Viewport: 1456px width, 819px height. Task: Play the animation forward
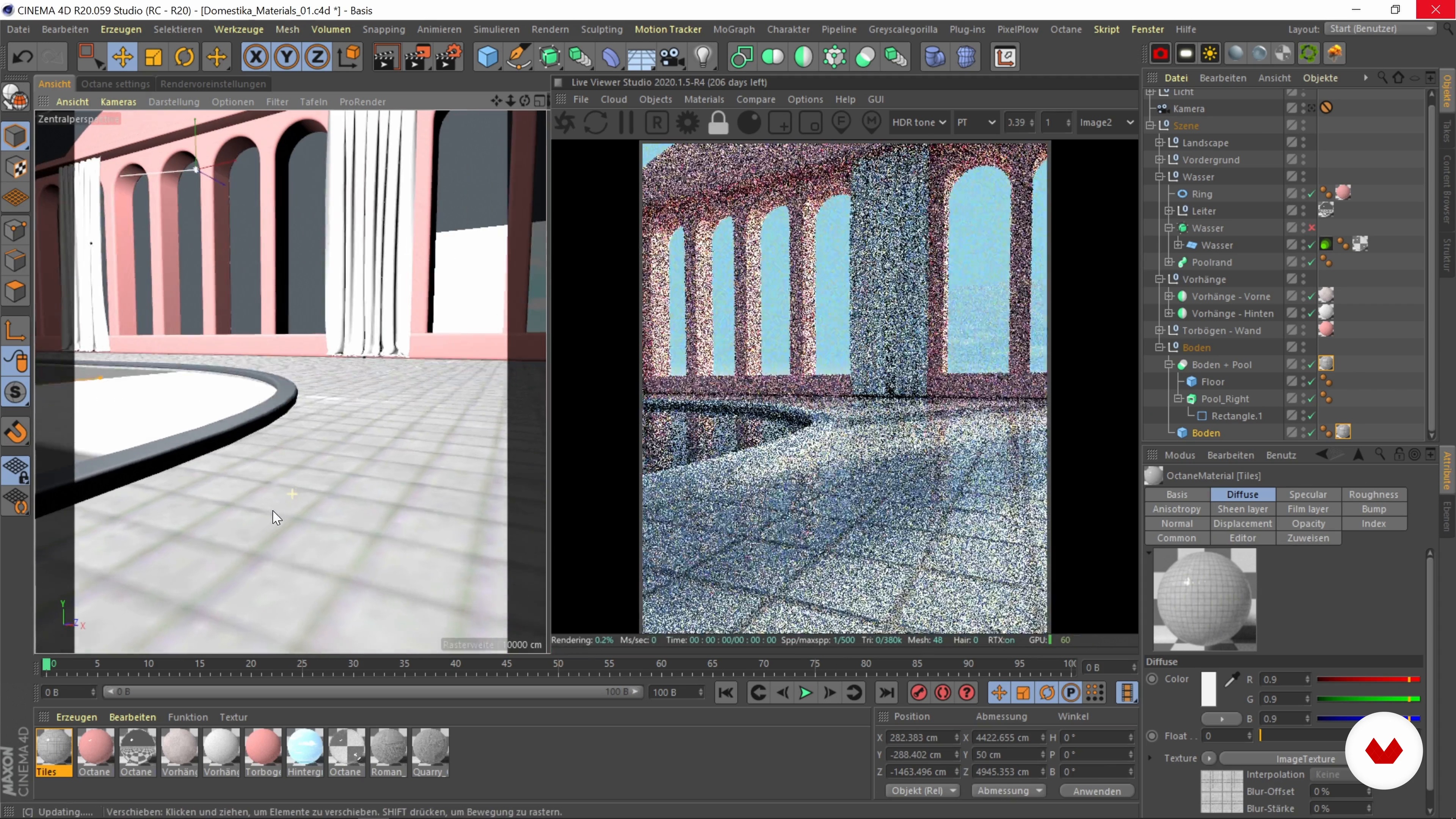click(805, 692)
